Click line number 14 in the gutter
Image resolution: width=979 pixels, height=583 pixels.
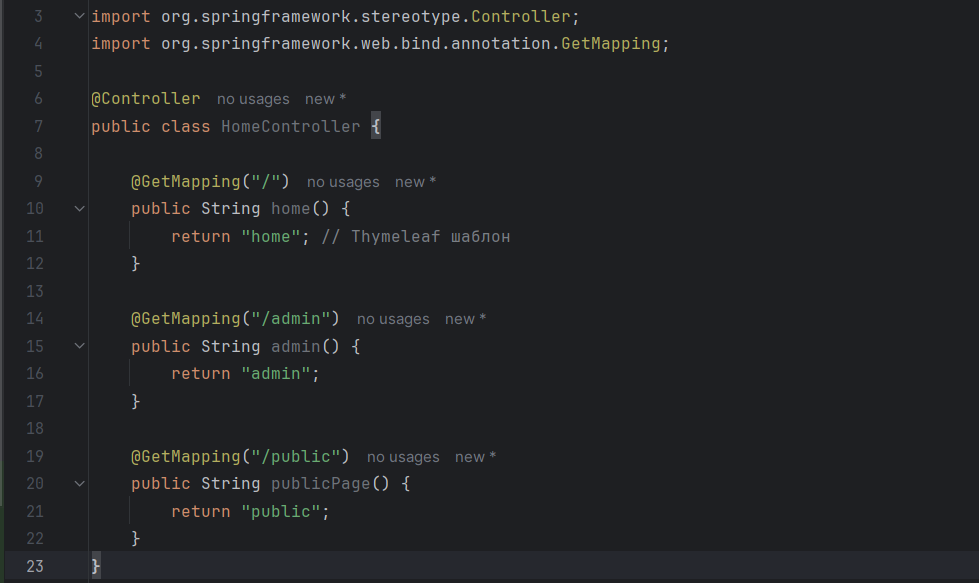(35, 319)
